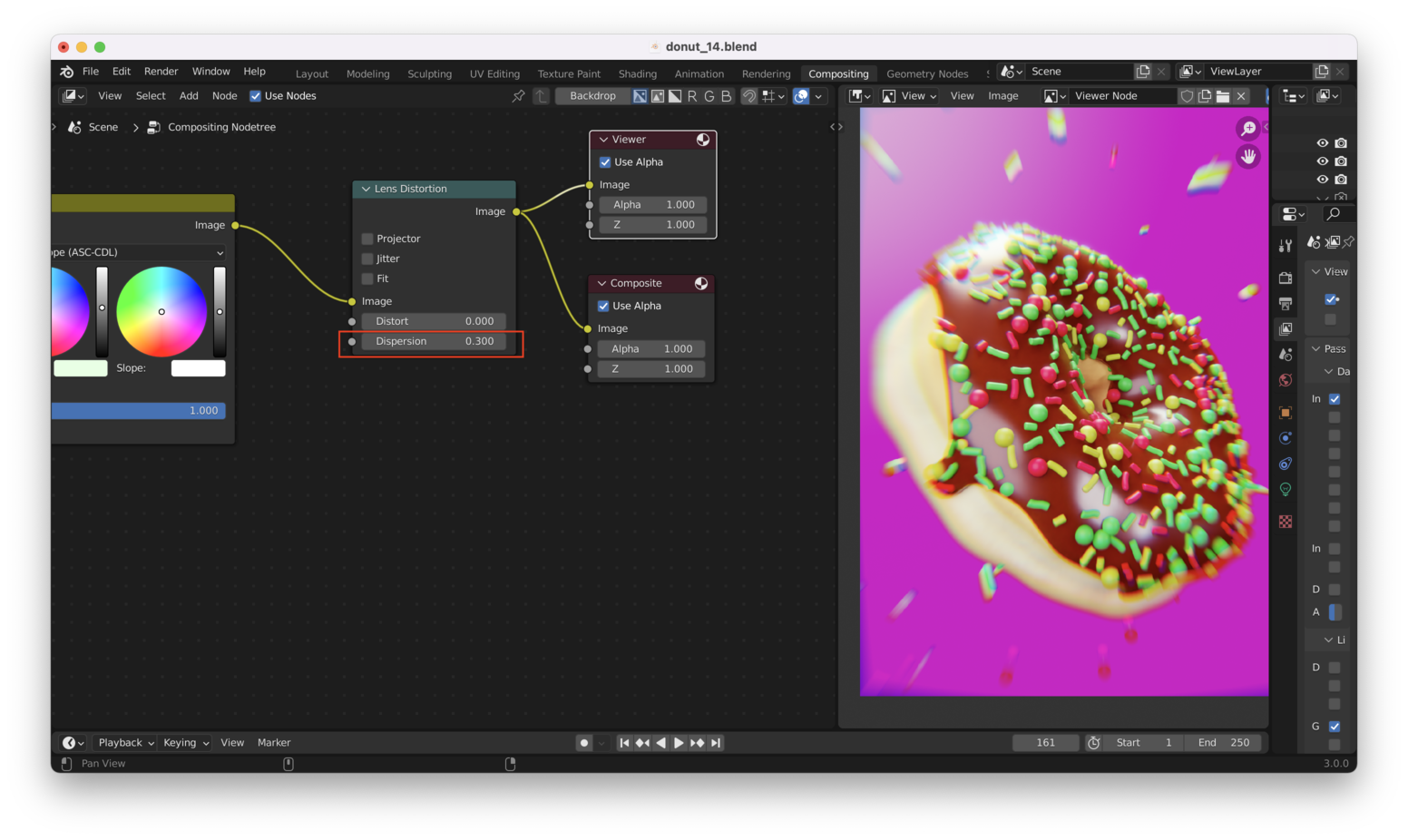Open the Playback dropdown

click(x=125, y=743)
